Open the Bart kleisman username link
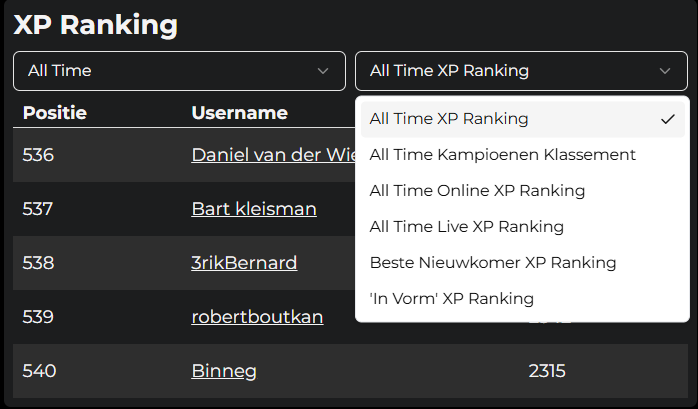This screenshot has width=698, height=409. pyautogui.click(x=254, y=209)
